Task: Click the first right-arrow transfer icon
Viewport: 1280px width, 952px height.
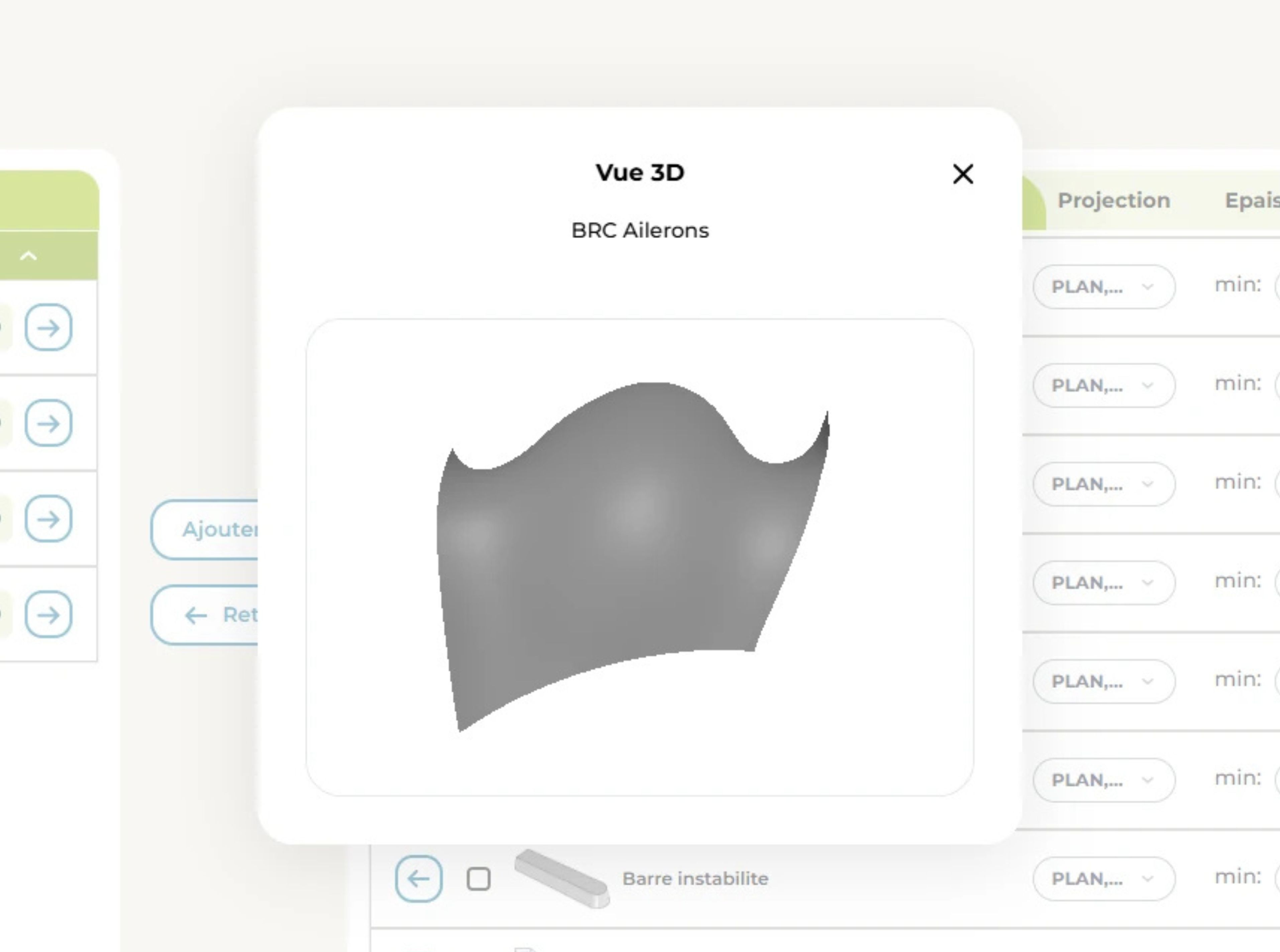Action: pos(48,327)
